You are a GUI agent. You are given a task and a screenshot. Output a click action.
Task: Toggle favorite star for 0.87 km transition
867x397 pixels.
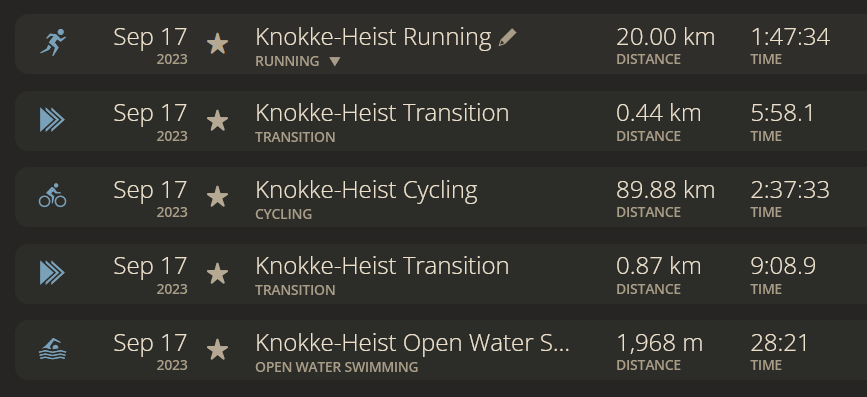tap(217, 274)
